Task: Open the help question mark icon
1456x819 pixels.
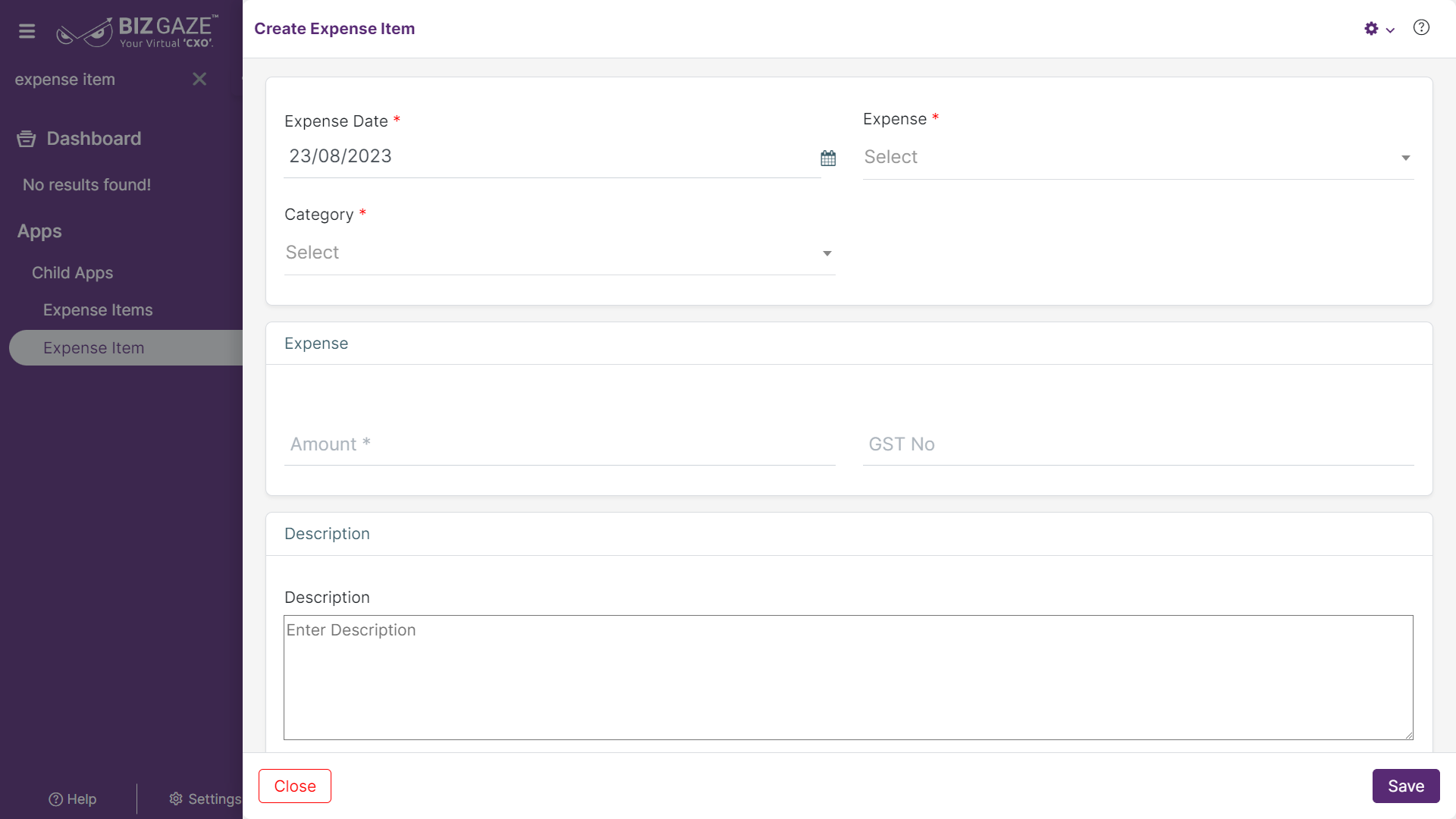Action: tap(1421, 27)
